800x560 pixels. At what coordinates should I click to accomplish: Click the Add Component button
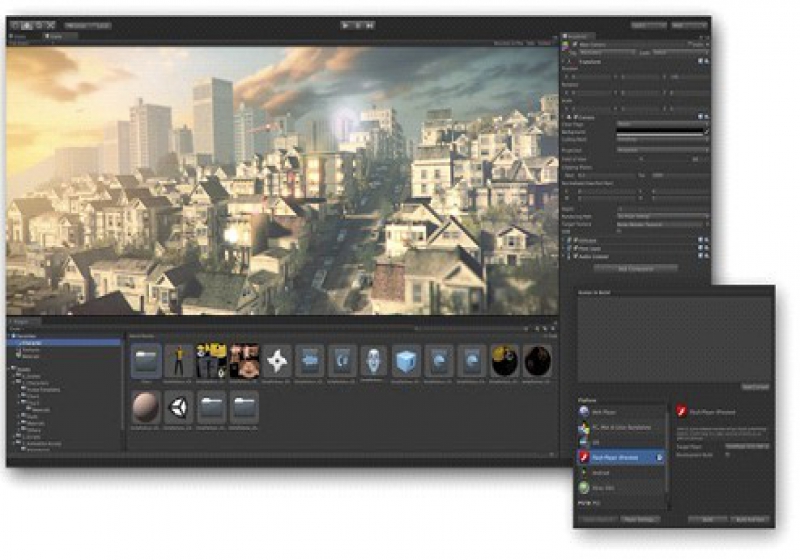pyautogui.click(x=636, y=268)
